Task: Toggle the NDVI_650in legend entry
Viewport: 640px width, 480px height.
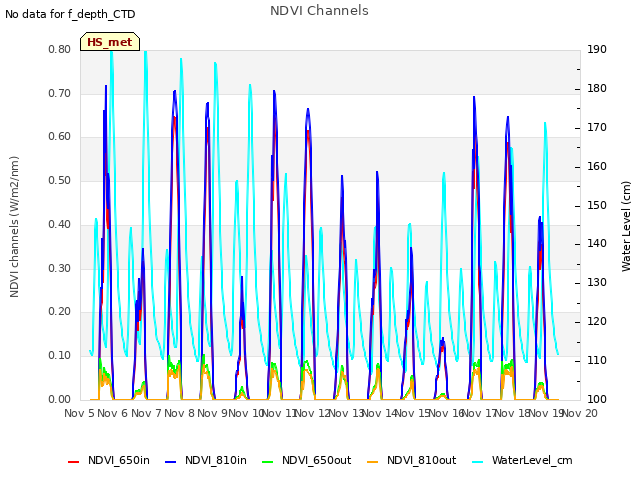Action: click(x=109, y=461)
